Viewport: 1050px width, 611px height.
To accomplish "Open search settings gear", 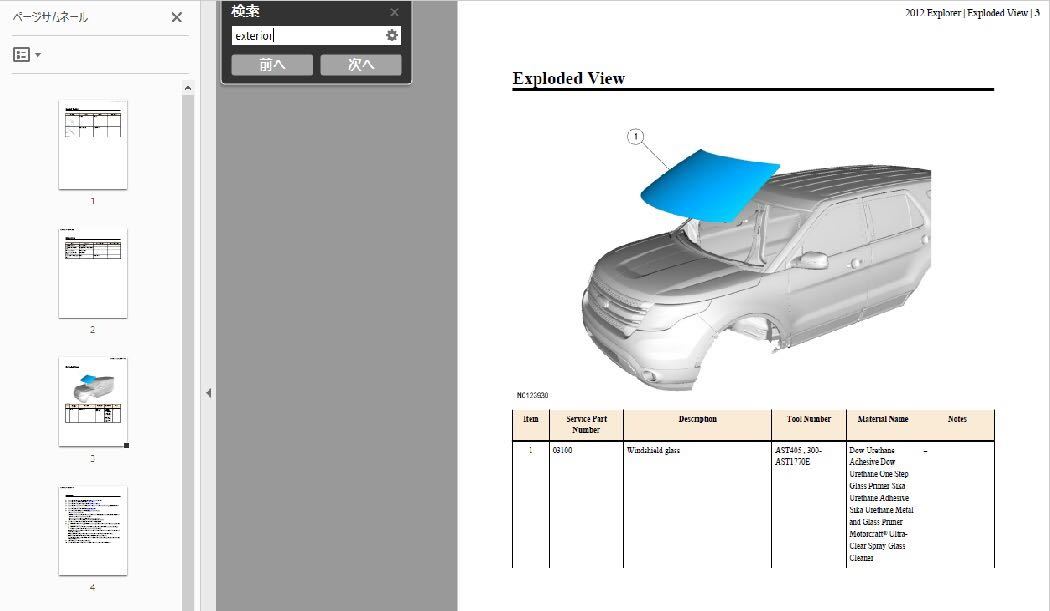I will click(x=392, y=36).
